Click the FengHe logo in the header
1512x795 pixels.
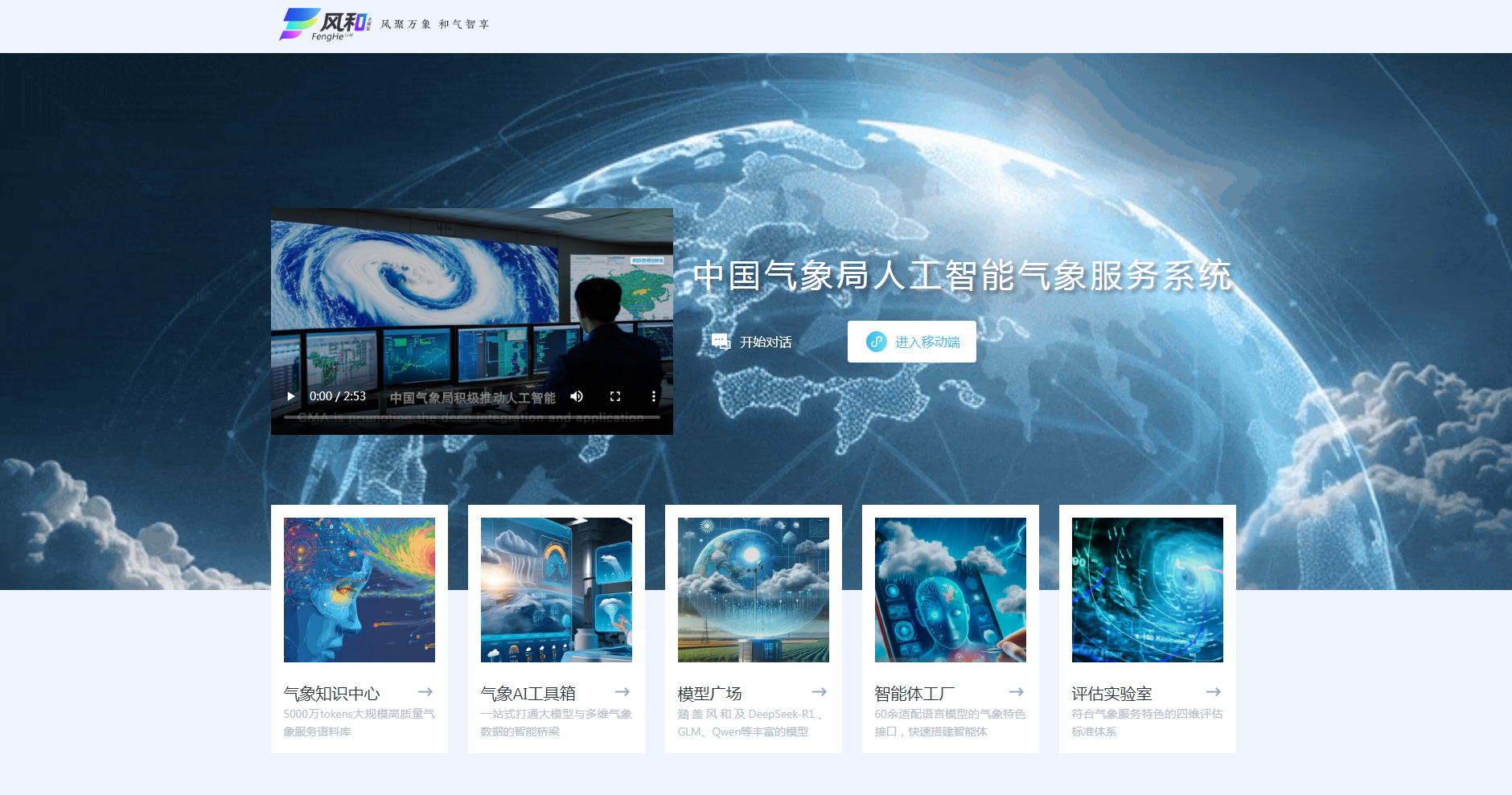(x=325, y=25)
